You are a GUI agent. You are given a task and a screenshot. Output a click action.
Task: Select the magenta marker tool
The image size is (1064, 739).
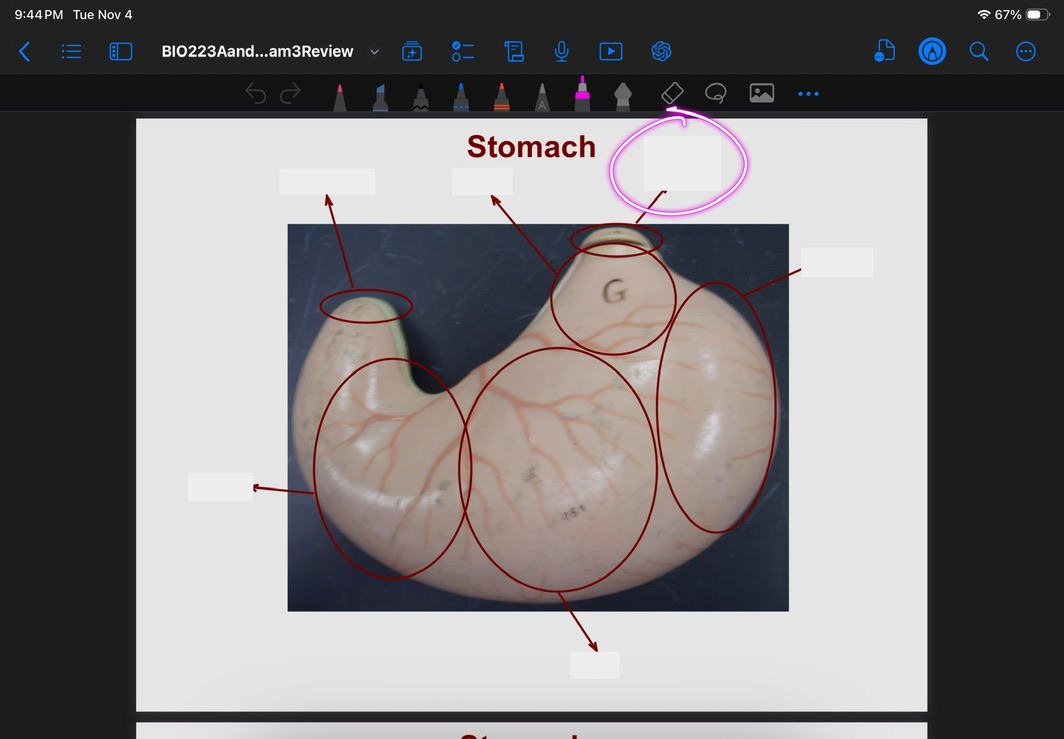(582, 94)
